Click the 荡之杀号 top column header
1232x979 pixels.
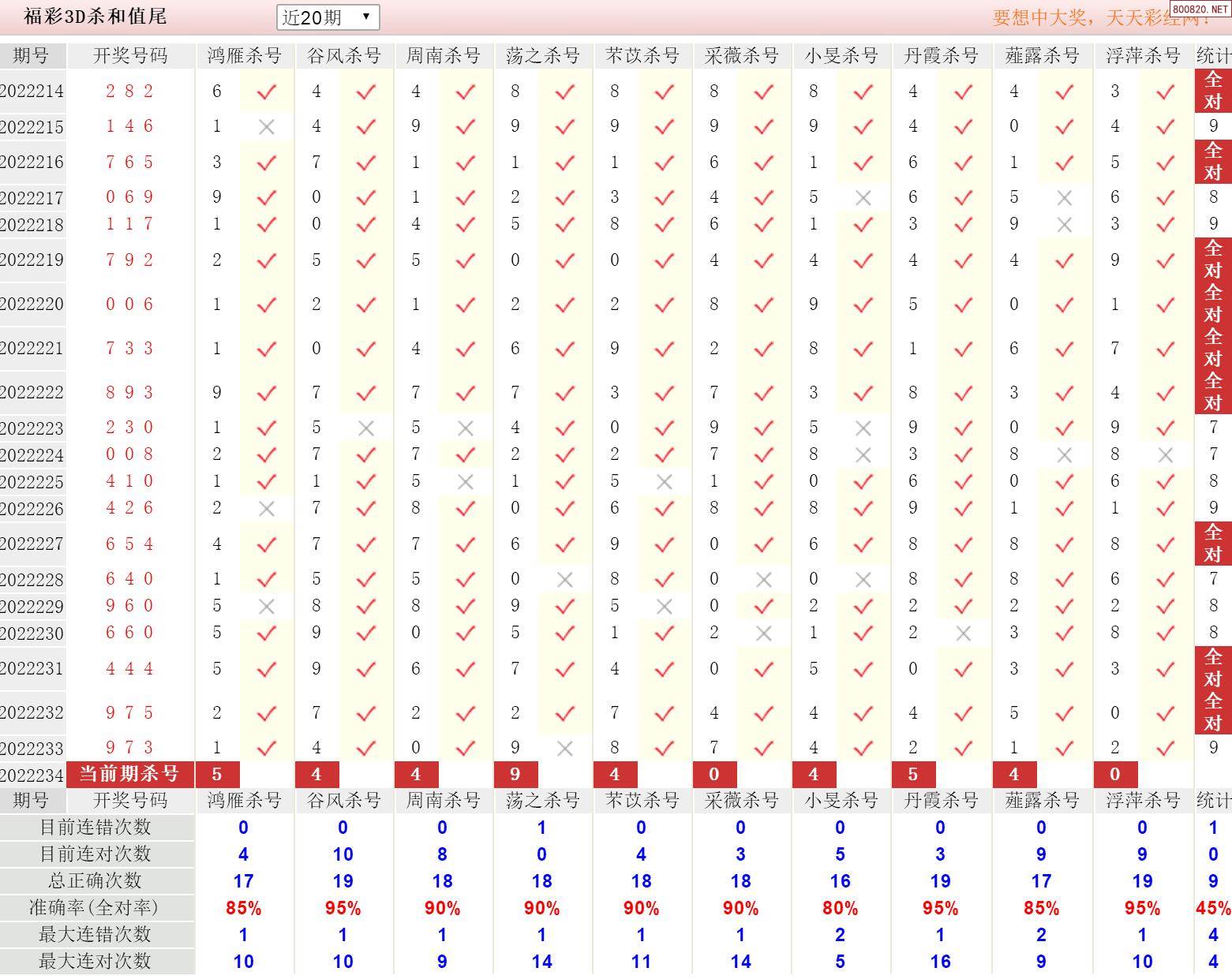click(x=542, y=55)
